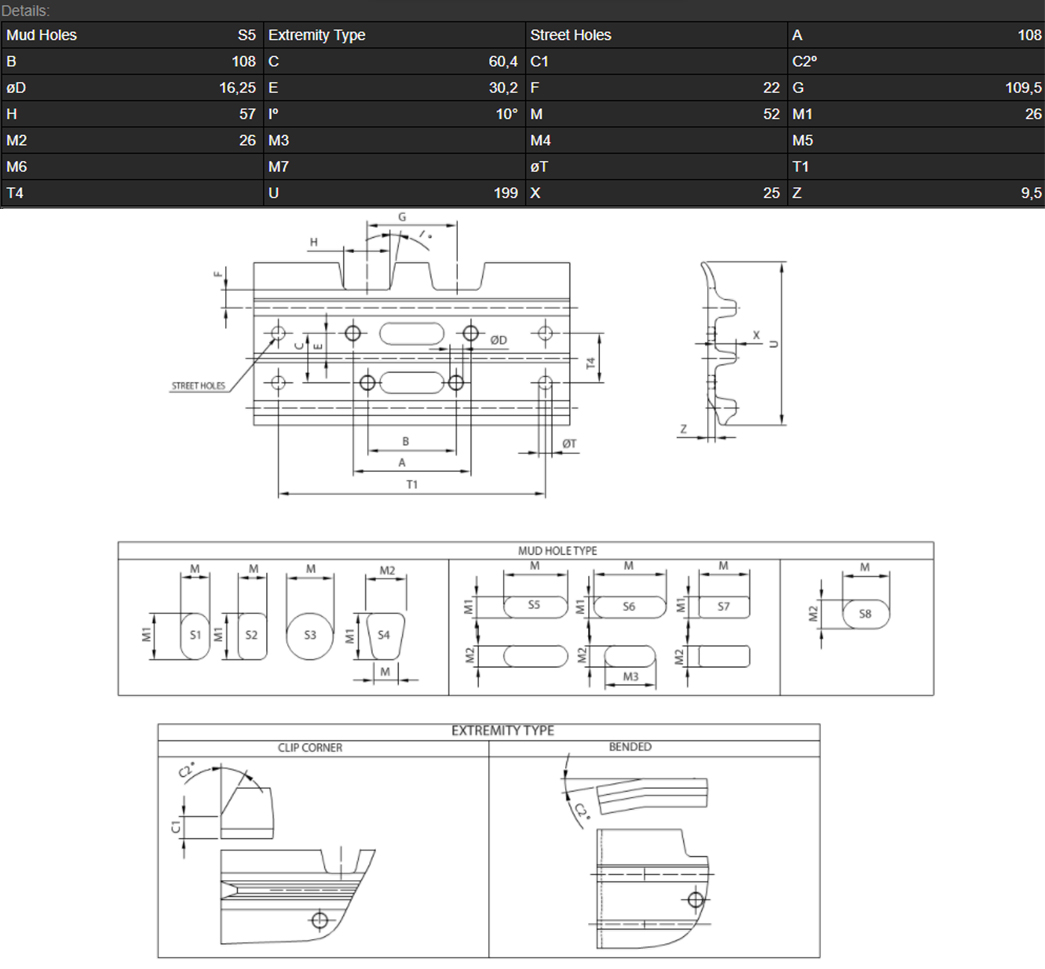The height and width of the screenshot is (969, 1045).
Task: Select the S6 mud hole shape
Action: pyautogui.click(x=629, y=606)
